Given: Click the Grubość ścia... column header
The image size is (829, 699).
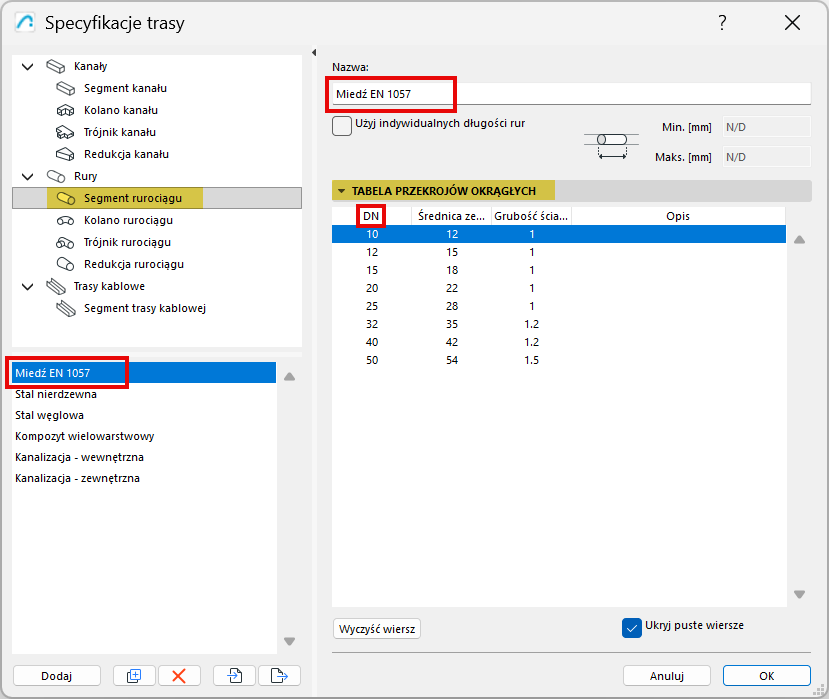Looking at the screenshot, I should tap(531, 216).
